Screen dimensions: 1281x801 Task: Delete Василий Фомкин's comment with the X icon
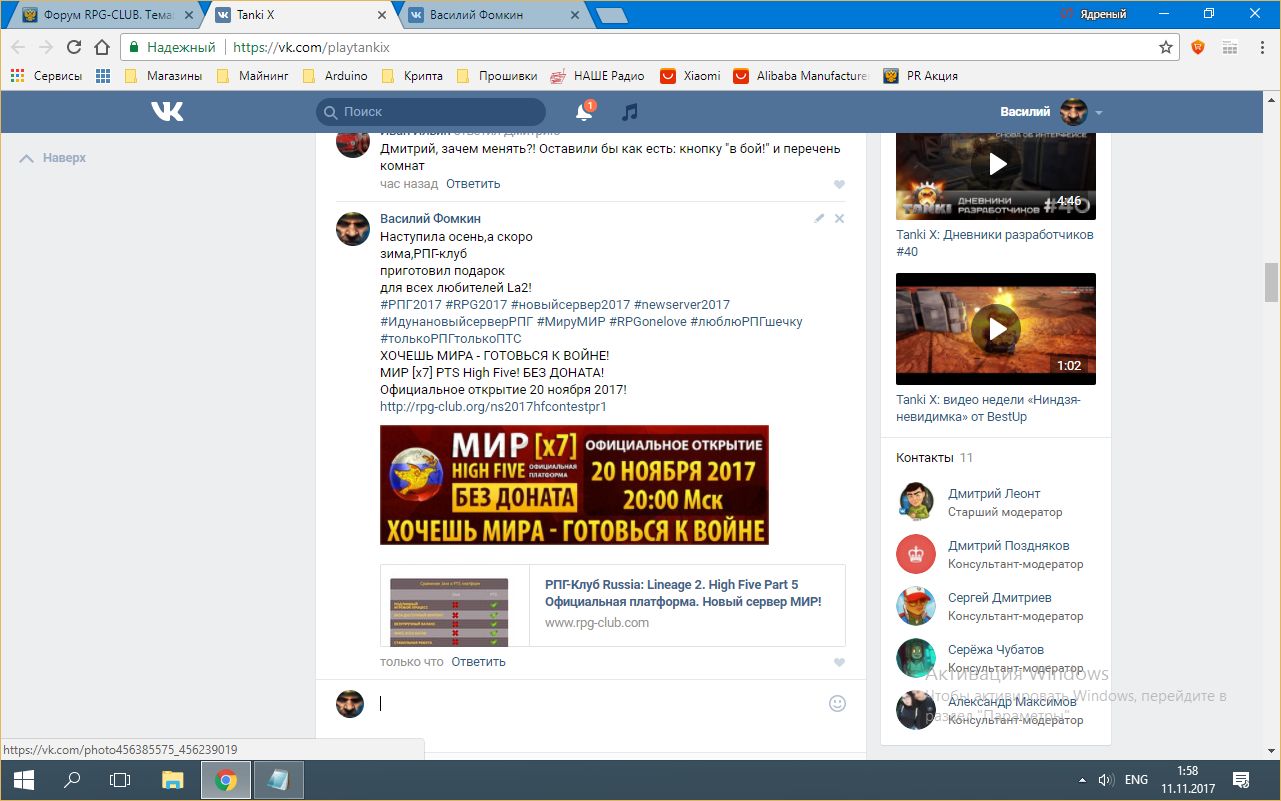[x=839, y=218]
